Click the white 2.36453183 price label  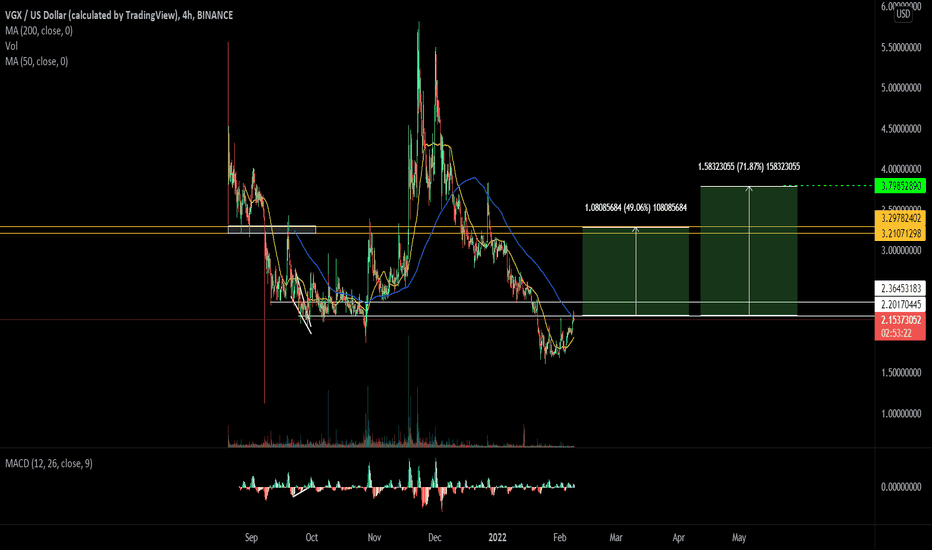[x=900, y=288]
